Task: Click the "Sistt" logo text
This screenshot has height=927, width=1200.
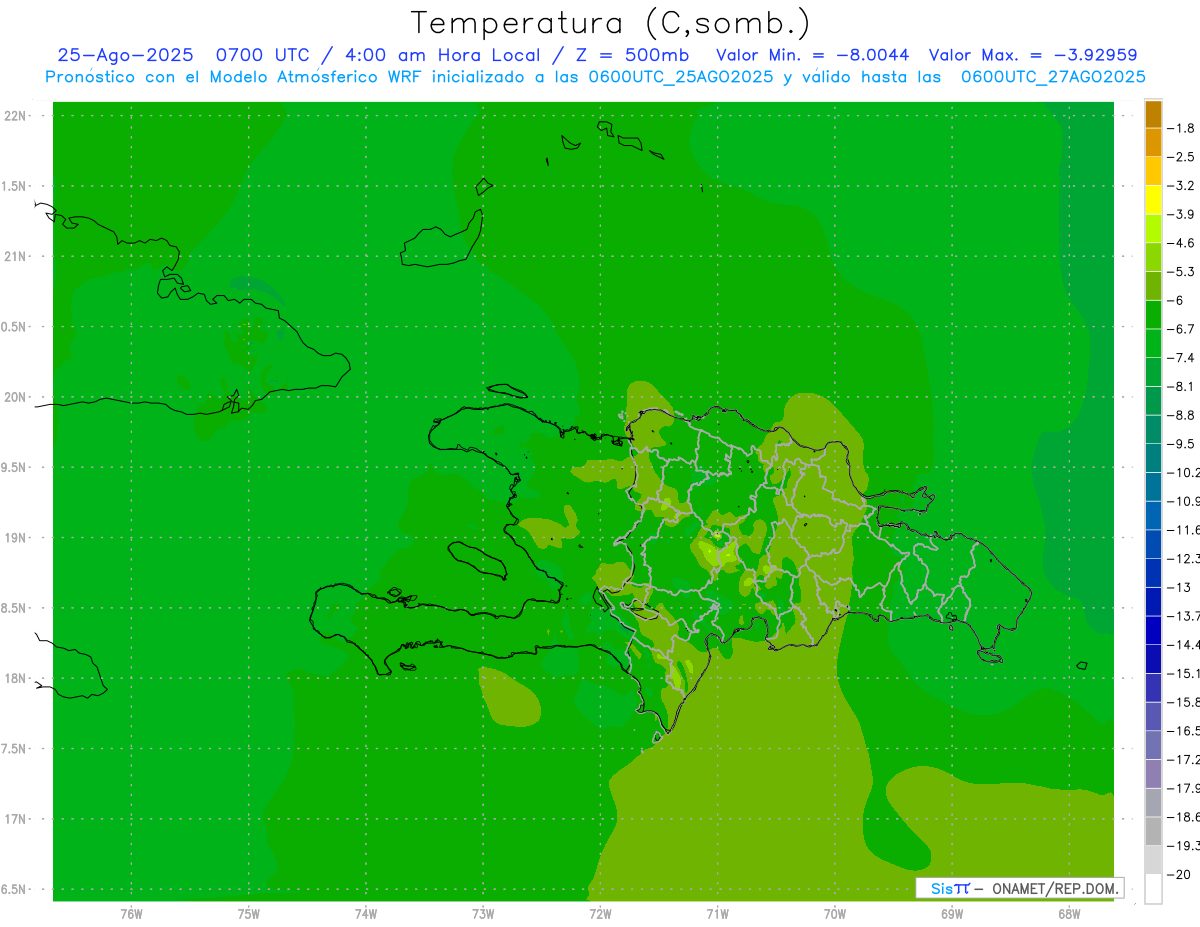Action: click(x=950, y=888)
